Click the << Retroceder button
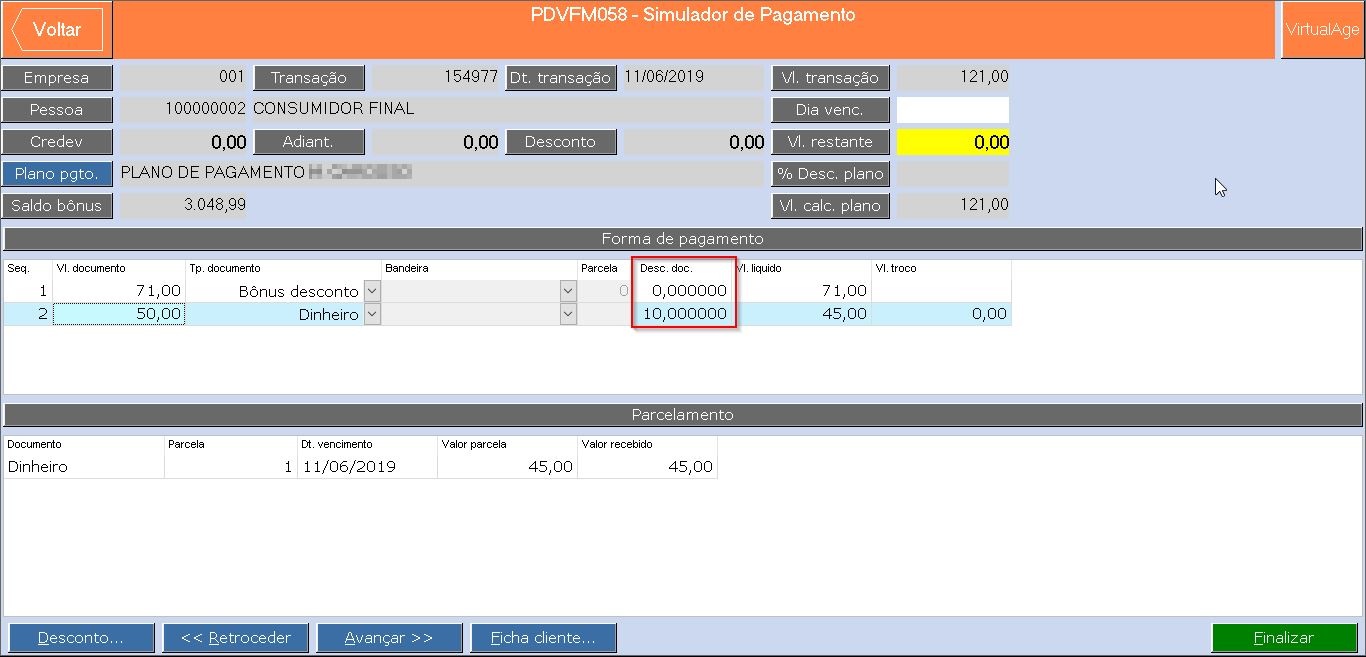This screenshot has width=1366, height=657. [236, 638]
